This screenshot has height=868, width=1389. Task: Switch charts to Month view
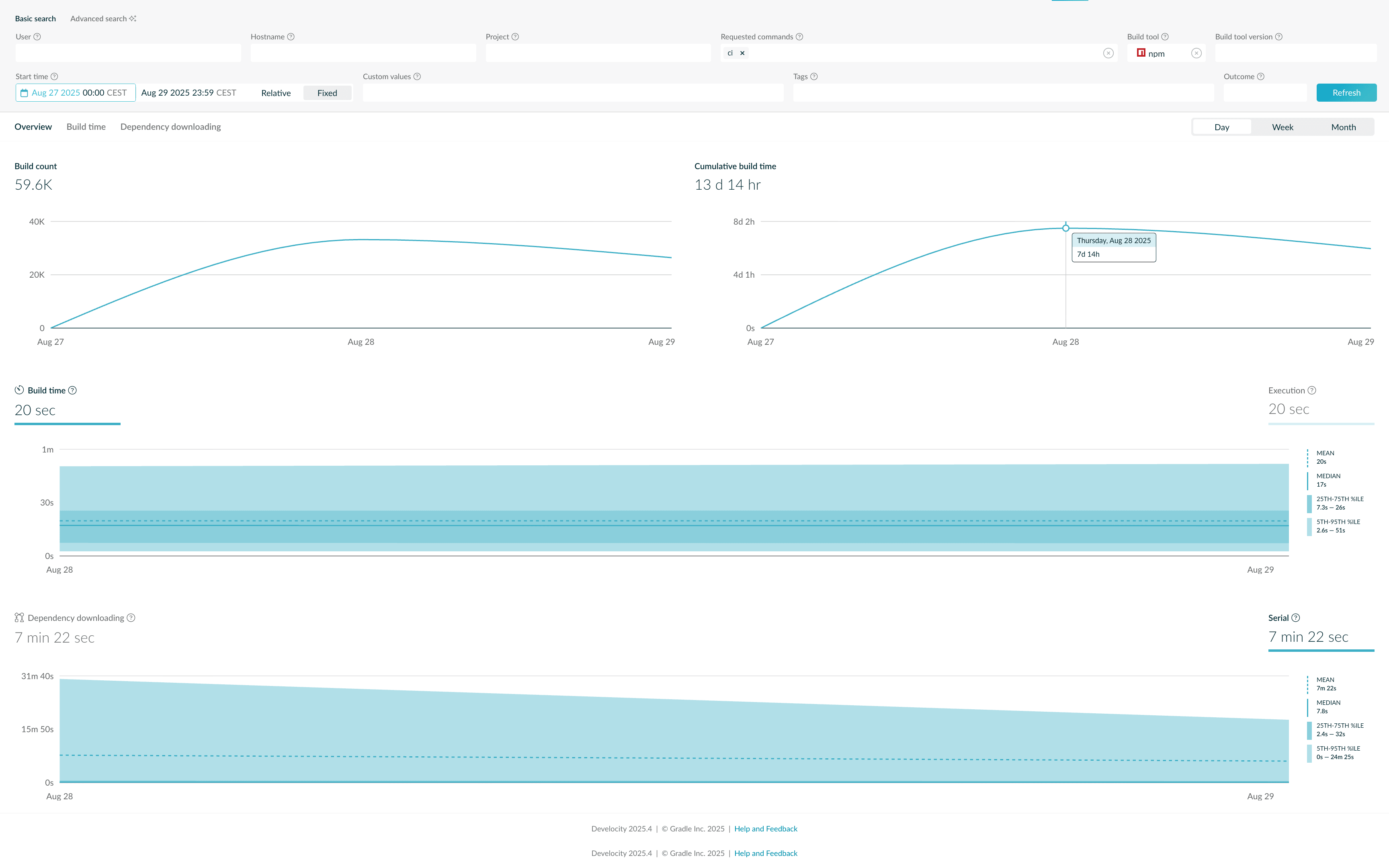[1343, 127]
